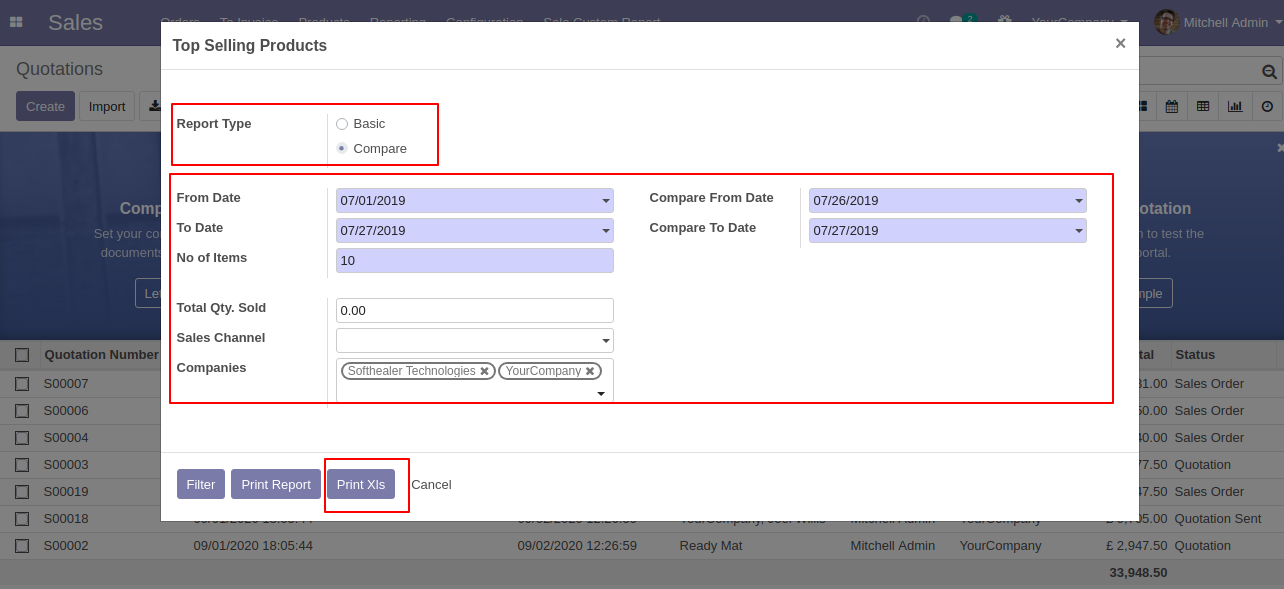The height and width of the screenshot is (589, 1284).
Task: Click the Filter button
Action: point(201,484)
